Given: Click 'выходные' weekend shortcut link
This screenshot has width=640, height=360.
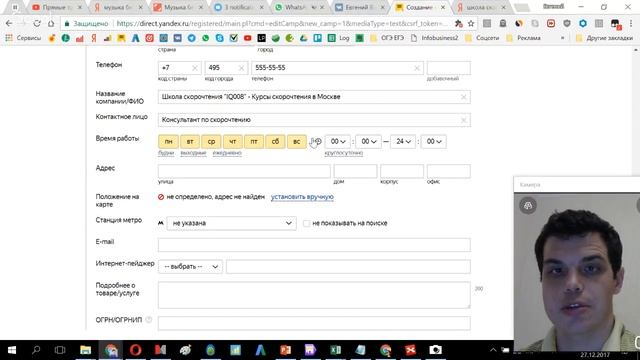Looking at the screenshot, I should coord(193,153).
